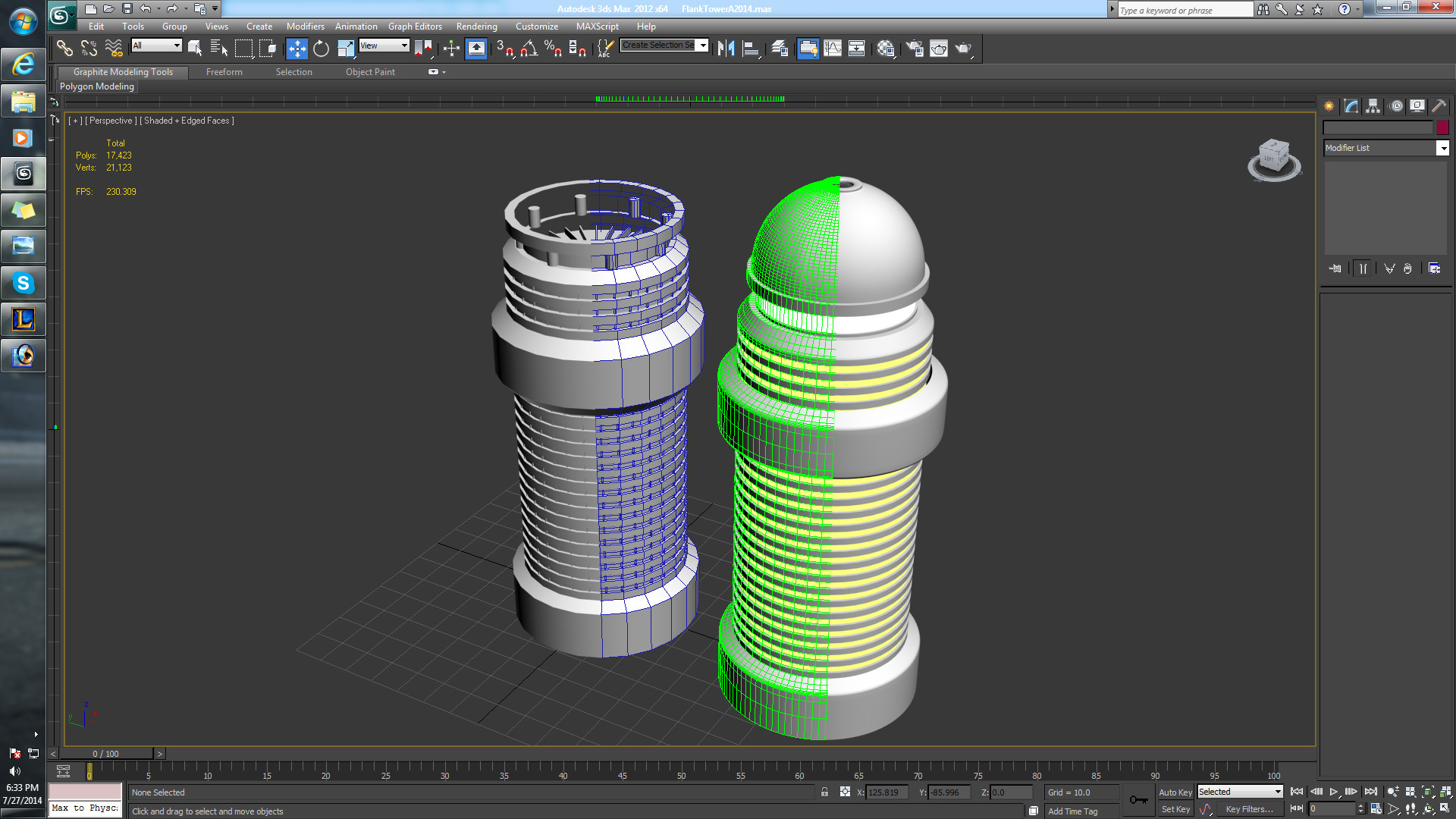Open the Display command panel tab
1456x819 pixels.
coord(1417,106)
